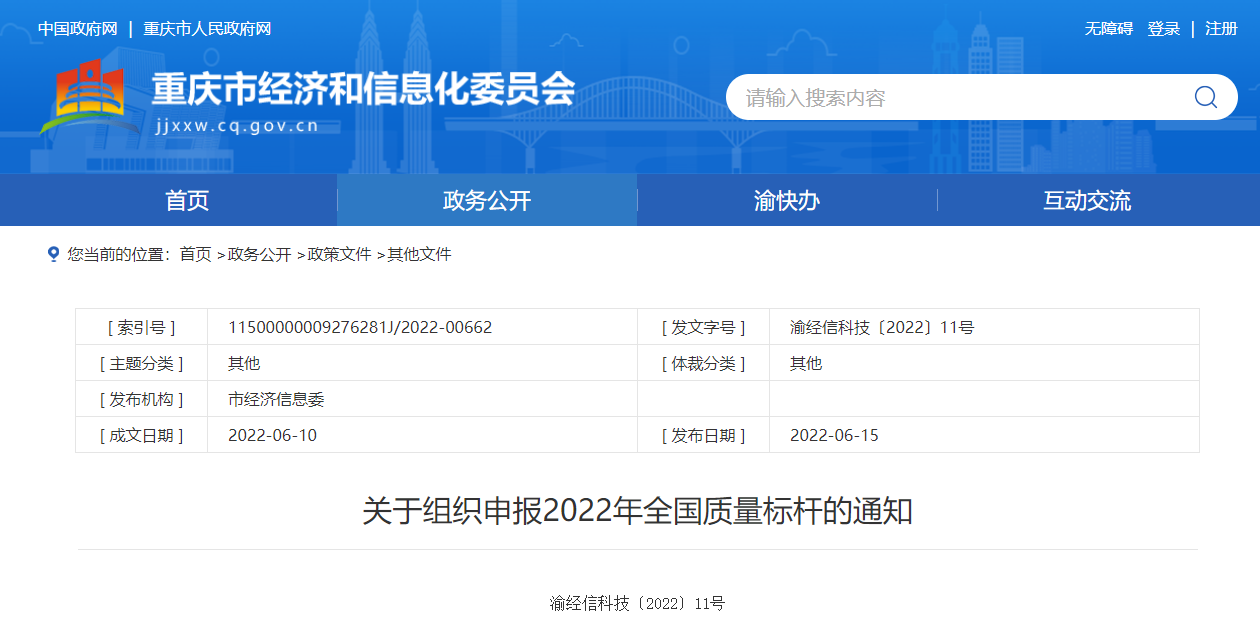Enable 无障碍 accessibility mode
1260x636 pixels.
click(1109, 28)
